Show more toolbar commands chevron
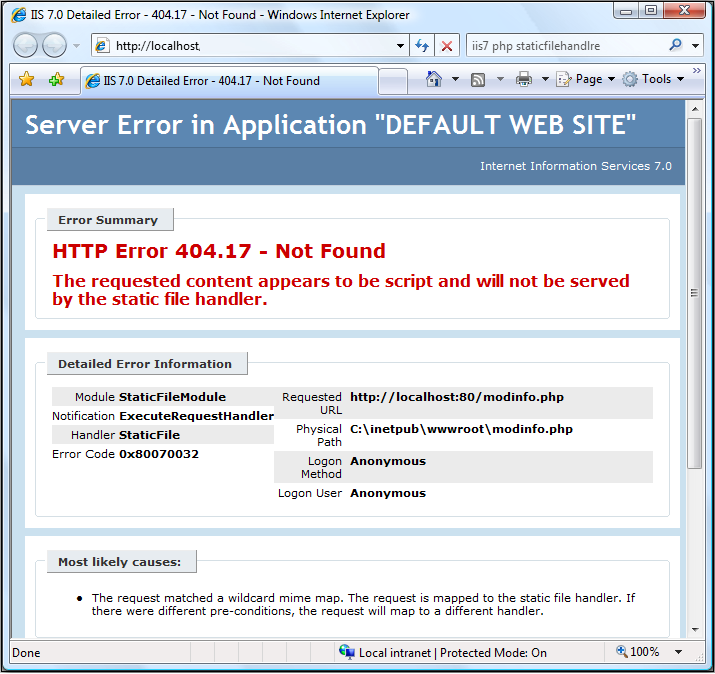 696,70
